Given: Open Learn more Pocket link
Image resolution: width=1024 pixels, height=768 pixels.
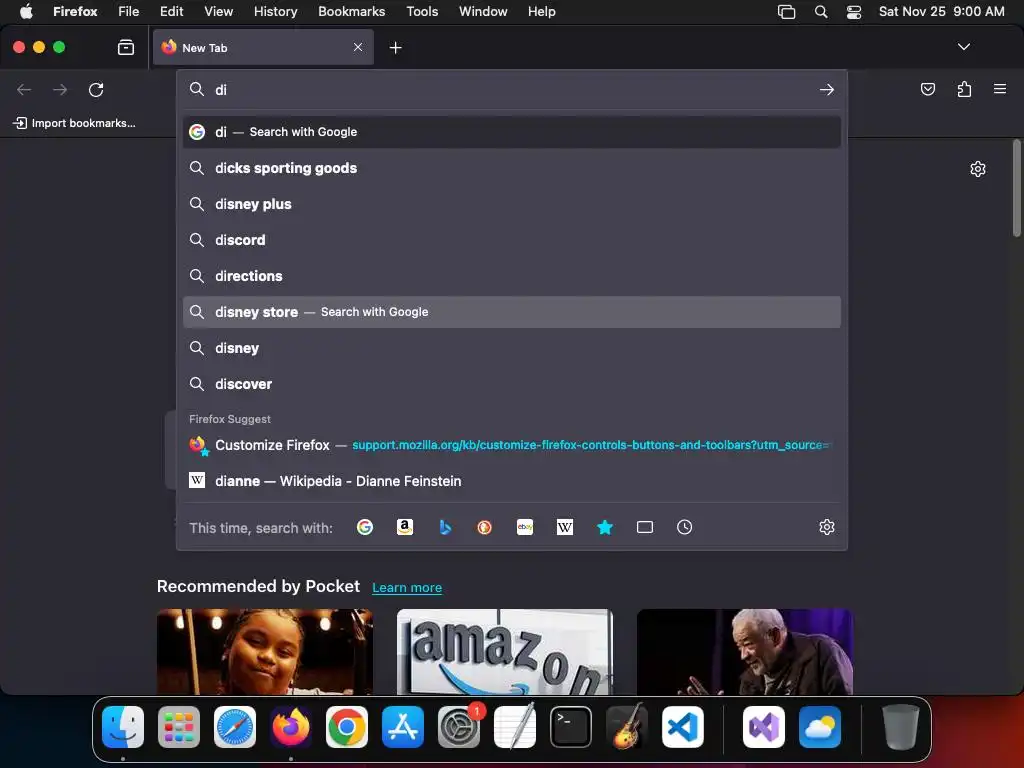Looking at the screenshot, I should click(x=407, y=588).
